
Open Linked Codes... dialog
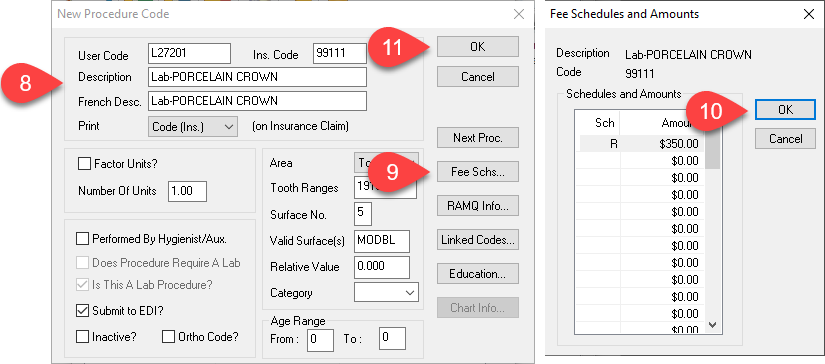pos(478,240)
